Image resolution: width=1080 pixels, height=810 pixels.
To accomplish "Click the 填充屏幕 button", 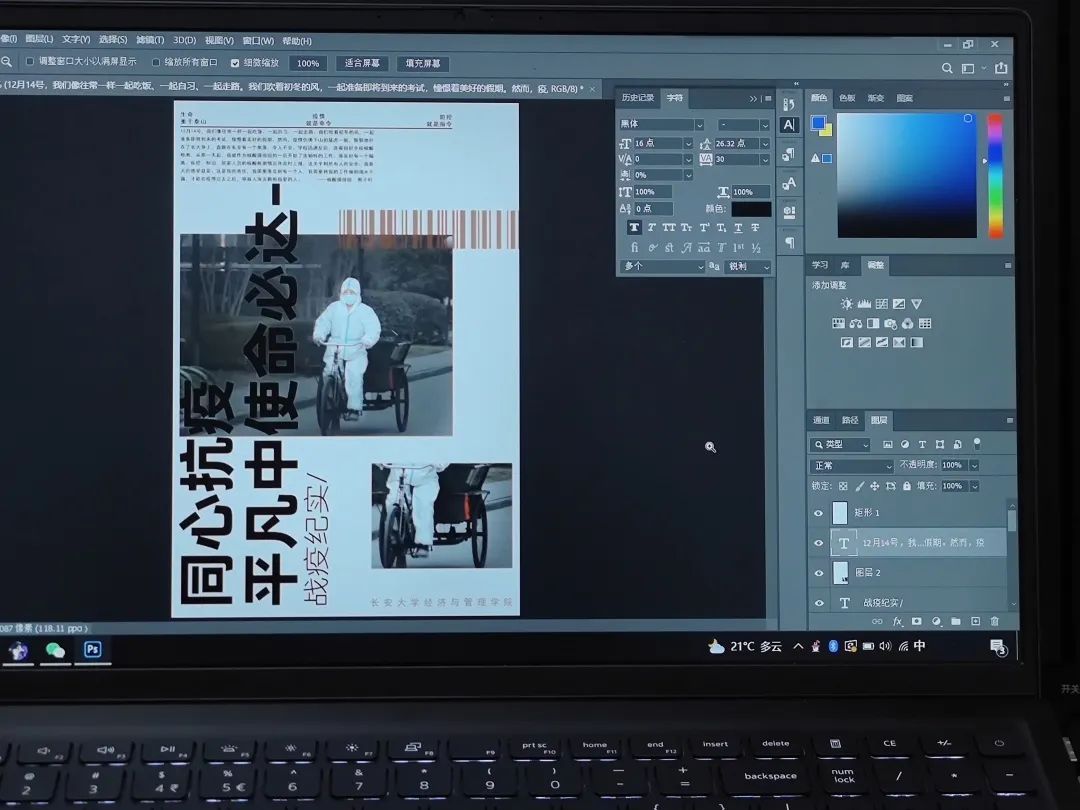I will (423, 63).
